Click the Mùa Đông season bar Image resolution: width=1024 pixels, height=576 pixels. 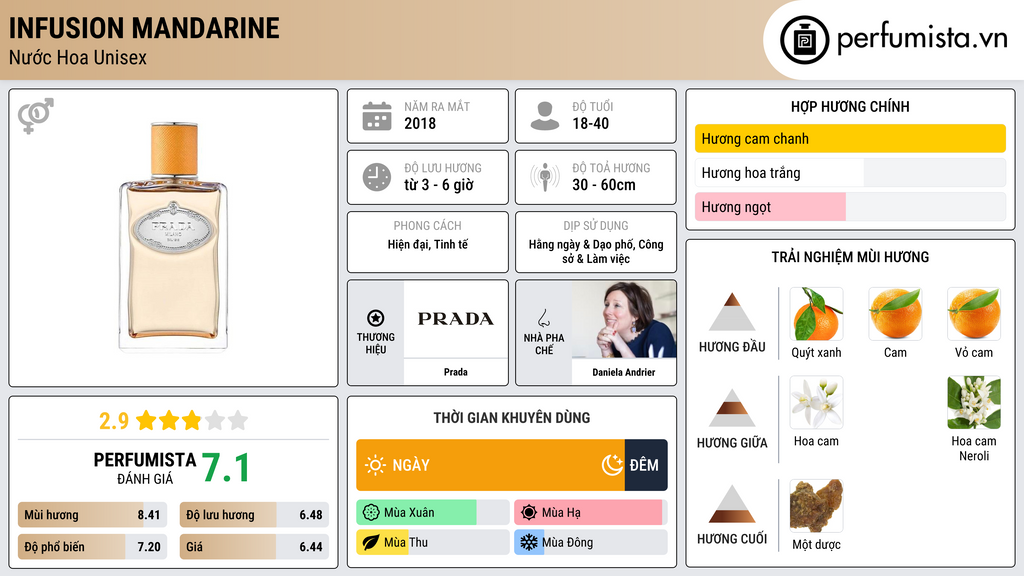coord(590,542)
